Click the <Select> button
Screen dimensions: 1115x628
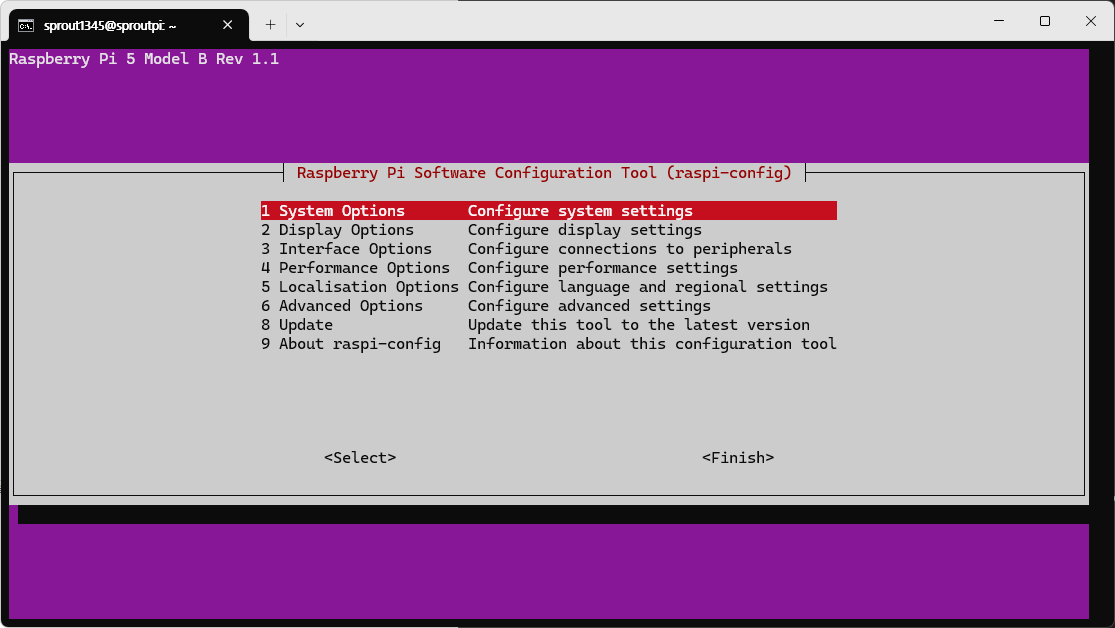pyautogui.click(x=360, y=458)
